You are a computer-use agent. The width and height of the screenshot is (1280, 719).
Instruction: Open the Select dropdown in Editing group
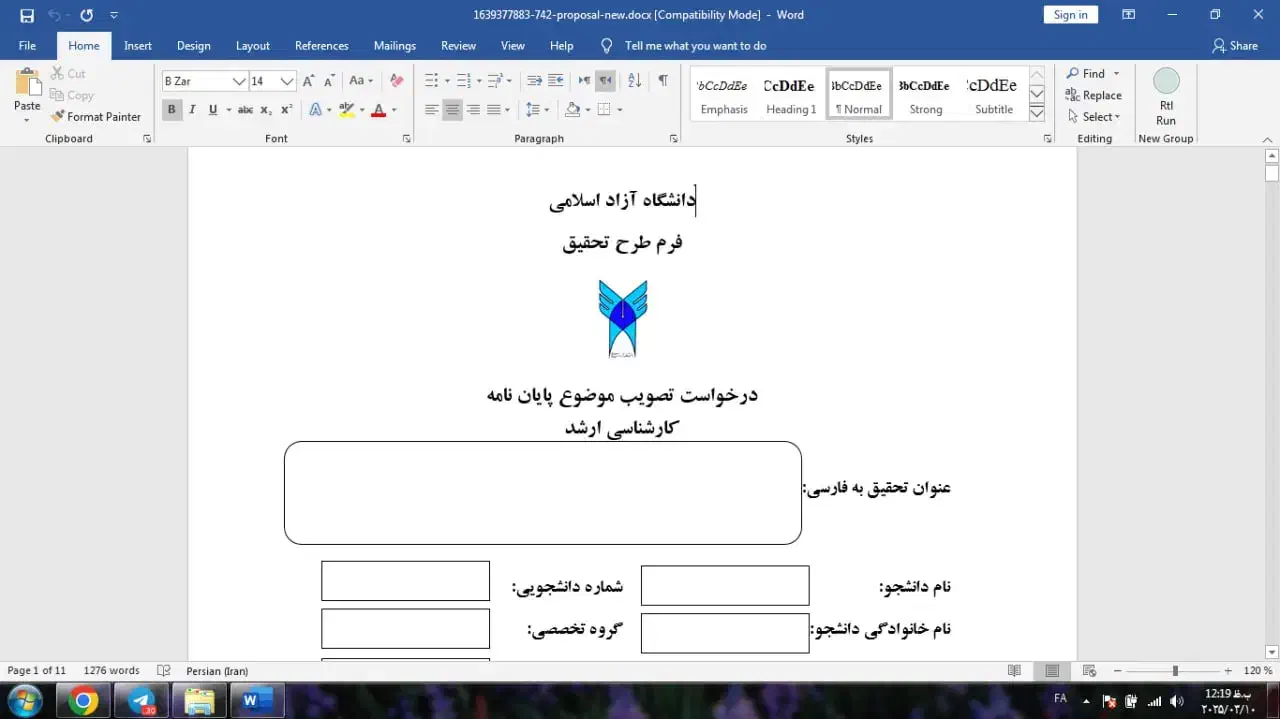tap(1094, 117)
